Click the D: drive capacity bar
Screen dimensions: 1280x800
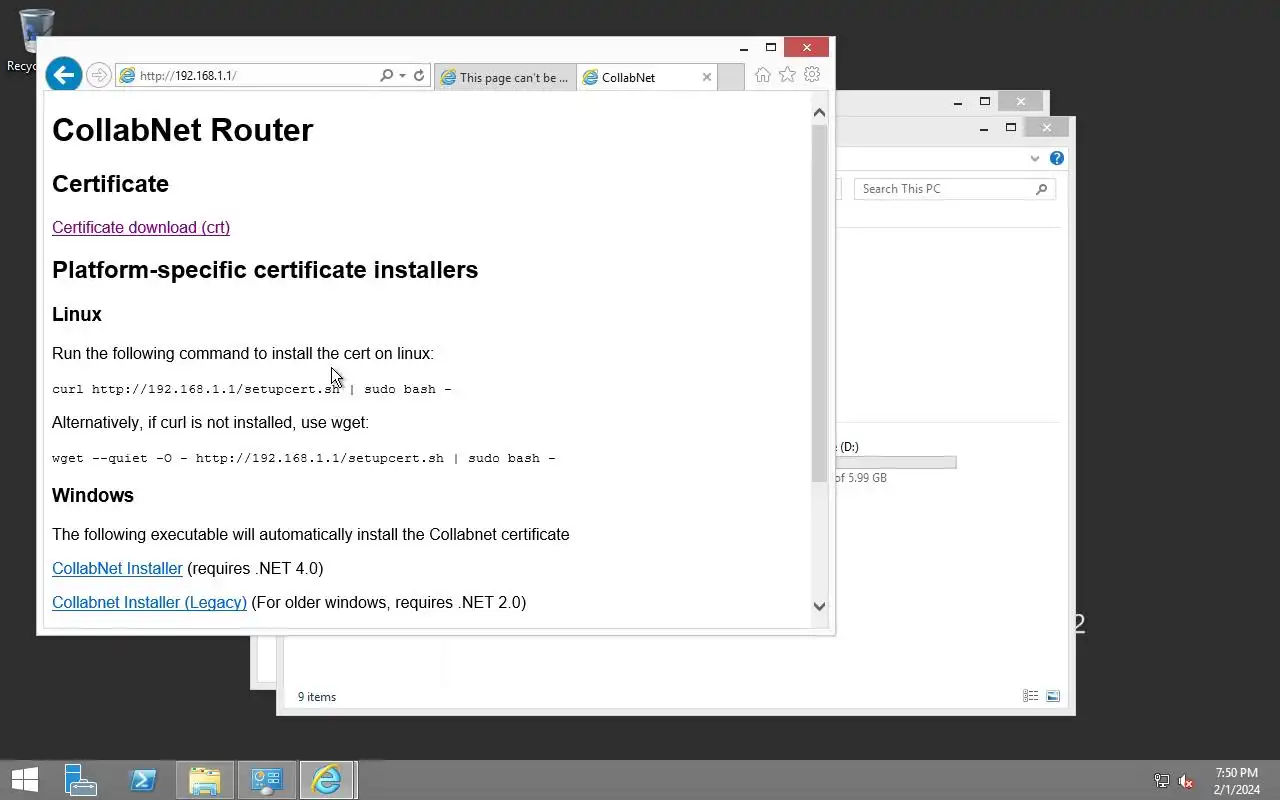896,462
